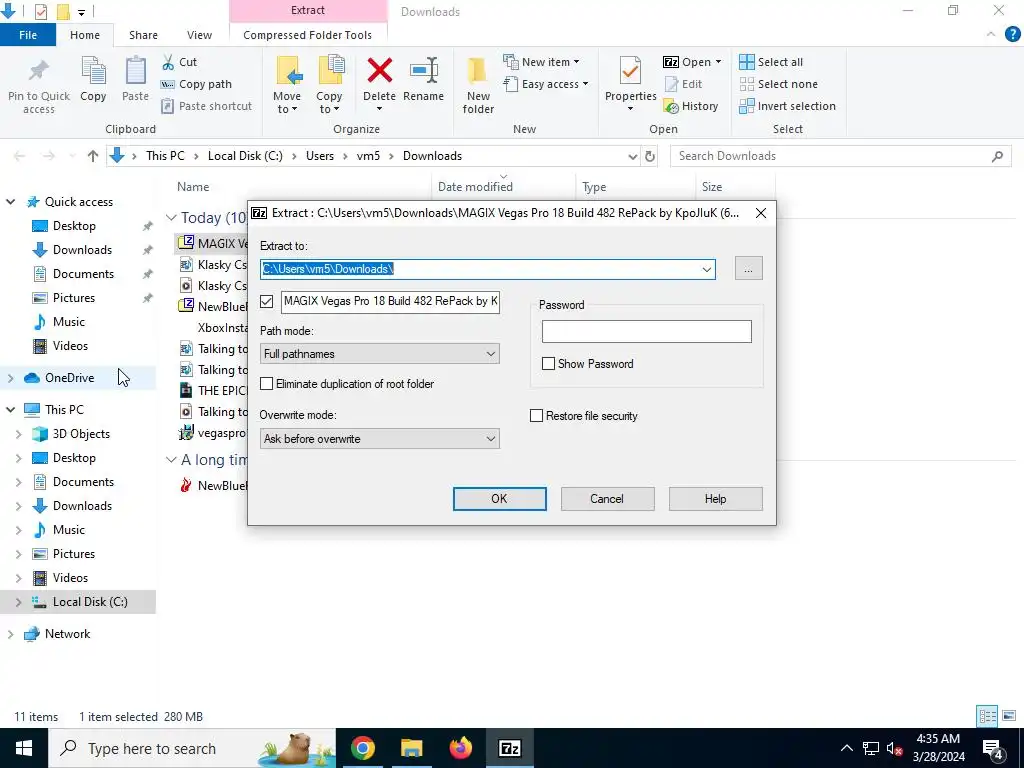
Task: Click the Properties checkmark icon
Action: tap(630, 71)
